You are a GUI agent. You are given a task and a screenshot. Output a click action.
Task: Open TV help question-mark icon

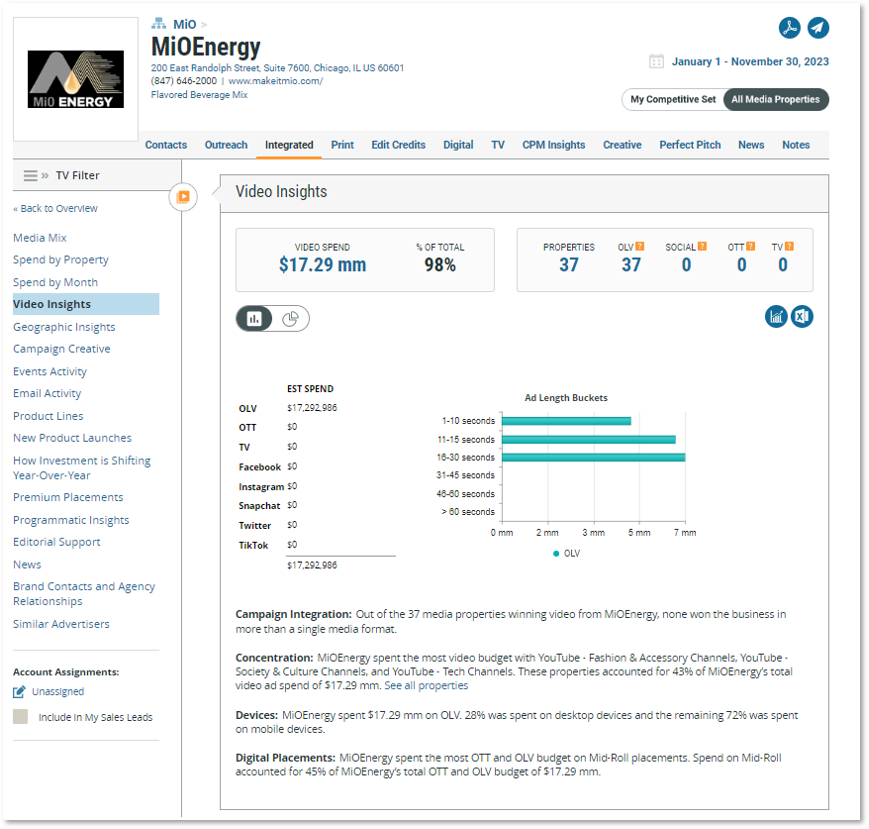coord(789,246)
